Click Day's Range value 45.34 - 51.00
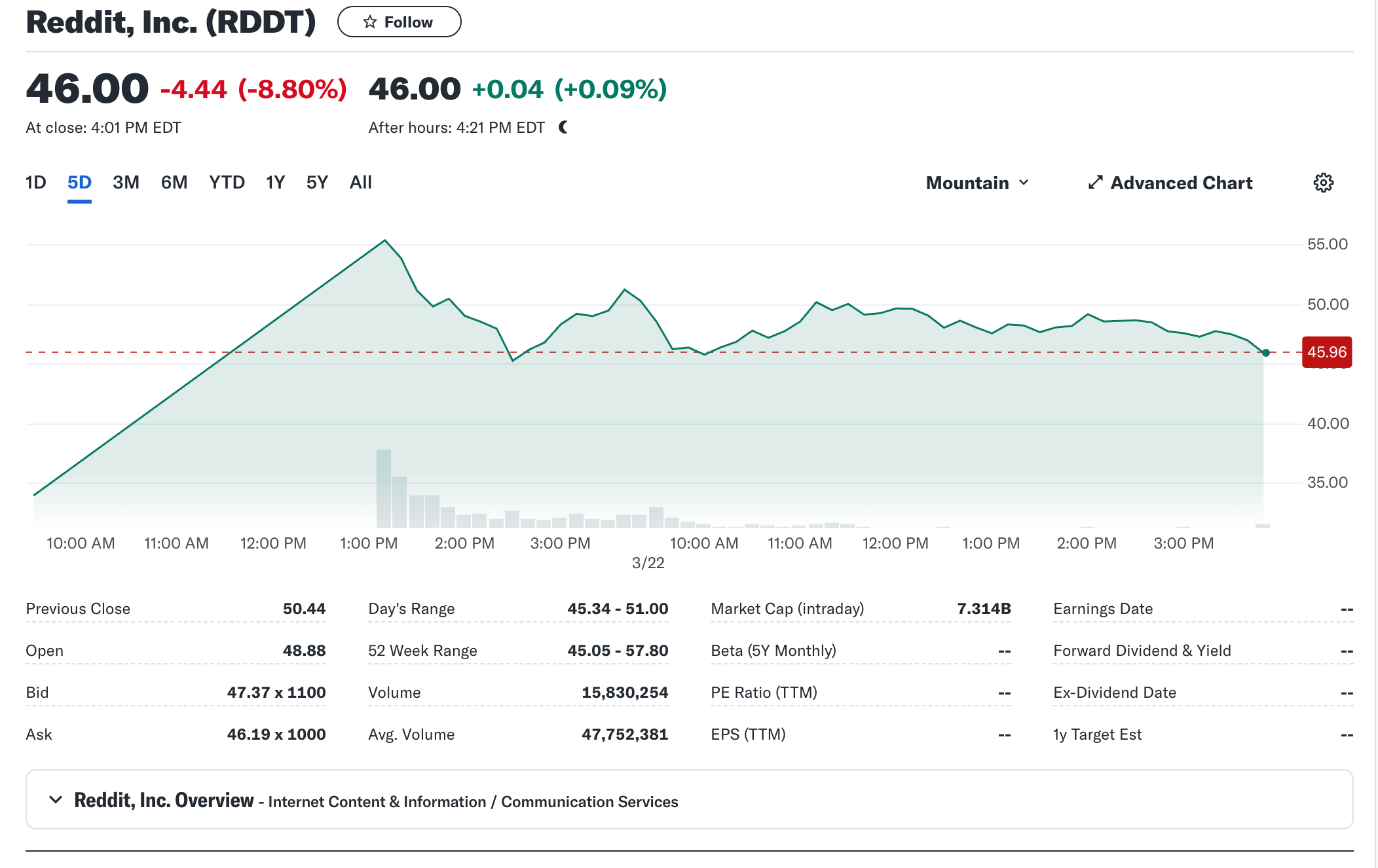The width and height of the screenshot is (1378, 868). tap(618, 609)
